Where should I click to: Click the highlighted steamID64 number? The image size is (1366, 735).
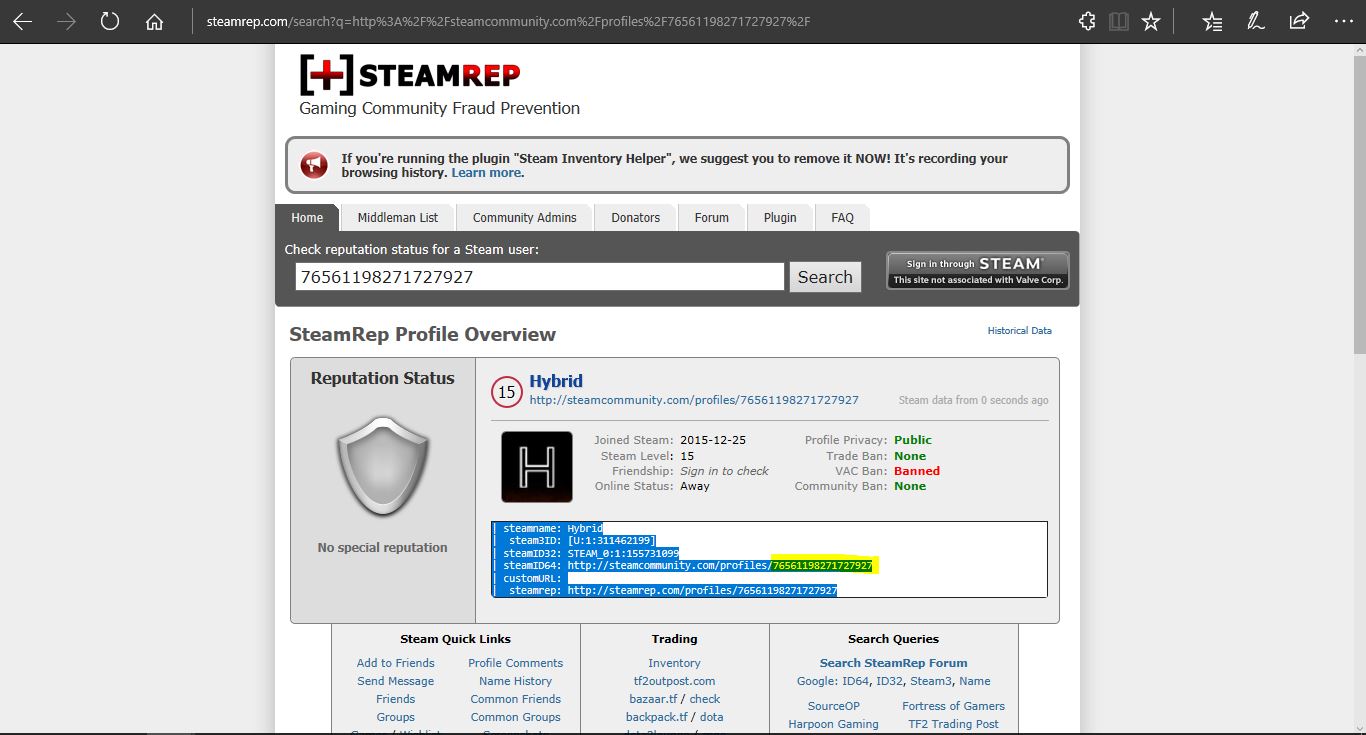(822, 566)
